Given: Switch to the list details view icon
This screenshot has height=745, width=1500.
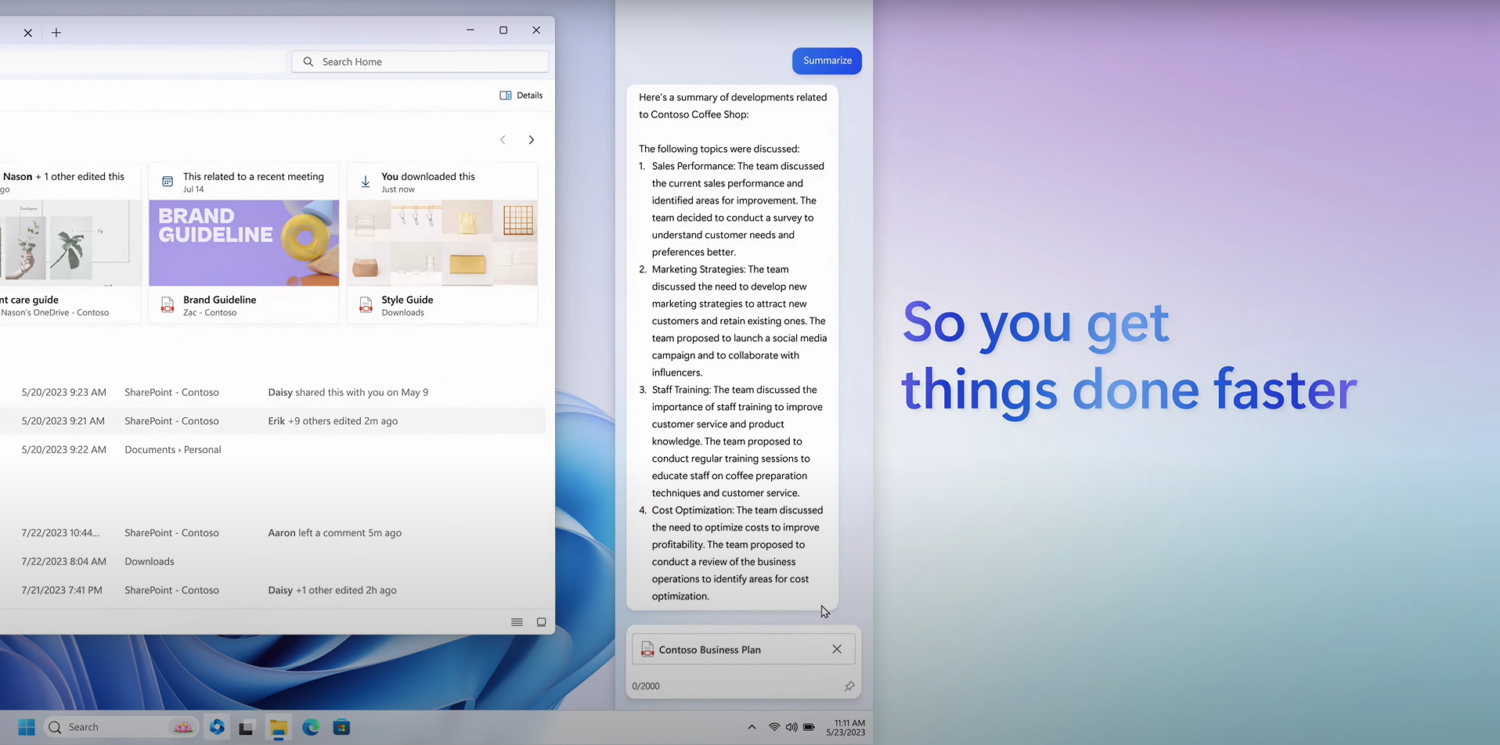Looking at the screenshot, I should click(x=517, y=622).
